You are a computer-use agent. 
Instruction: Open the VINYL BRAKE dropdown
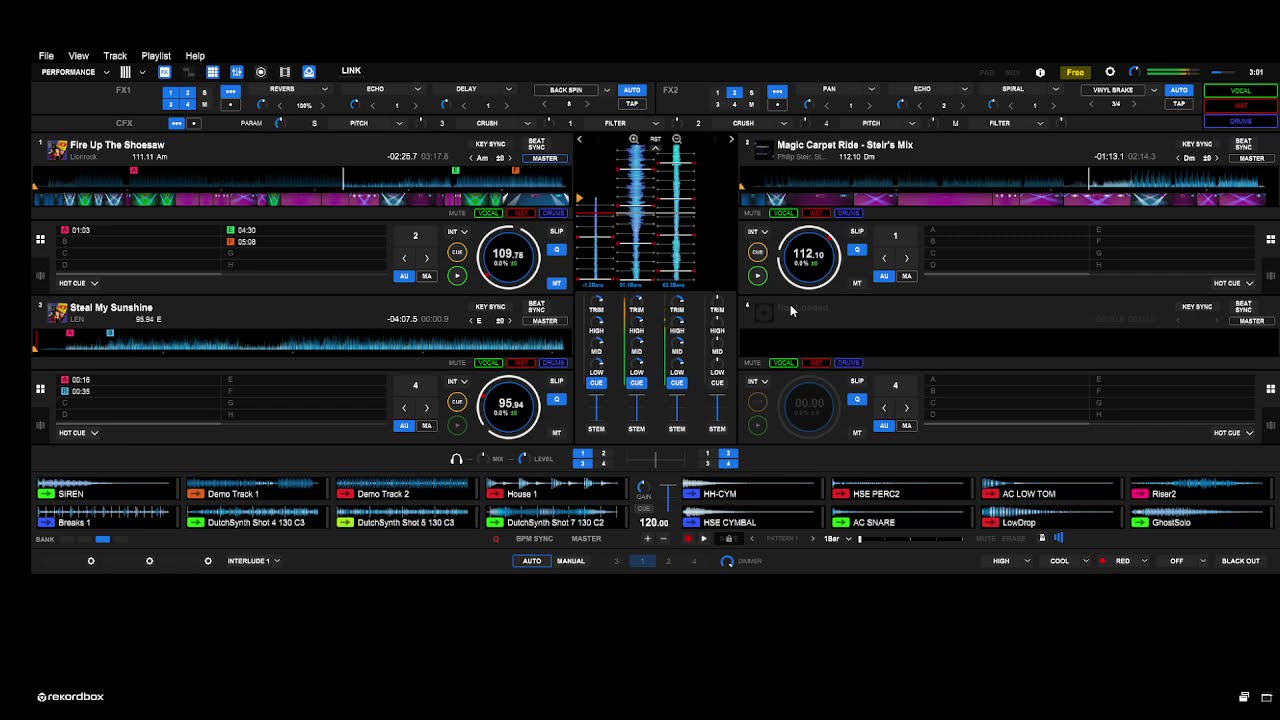(1154, 90)
